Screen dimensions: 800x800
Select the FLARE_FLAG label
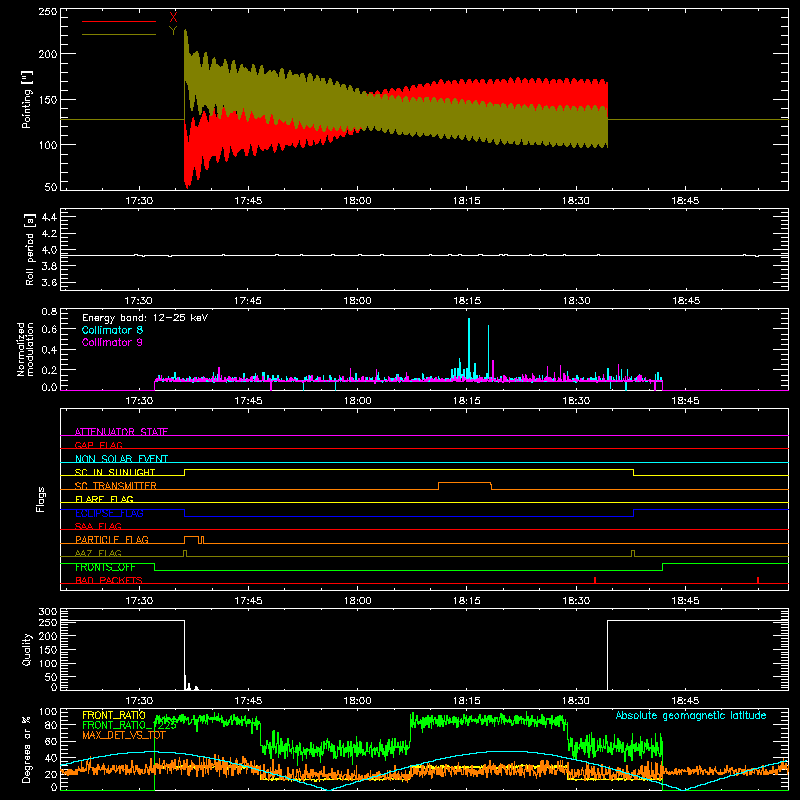[104, 499]
